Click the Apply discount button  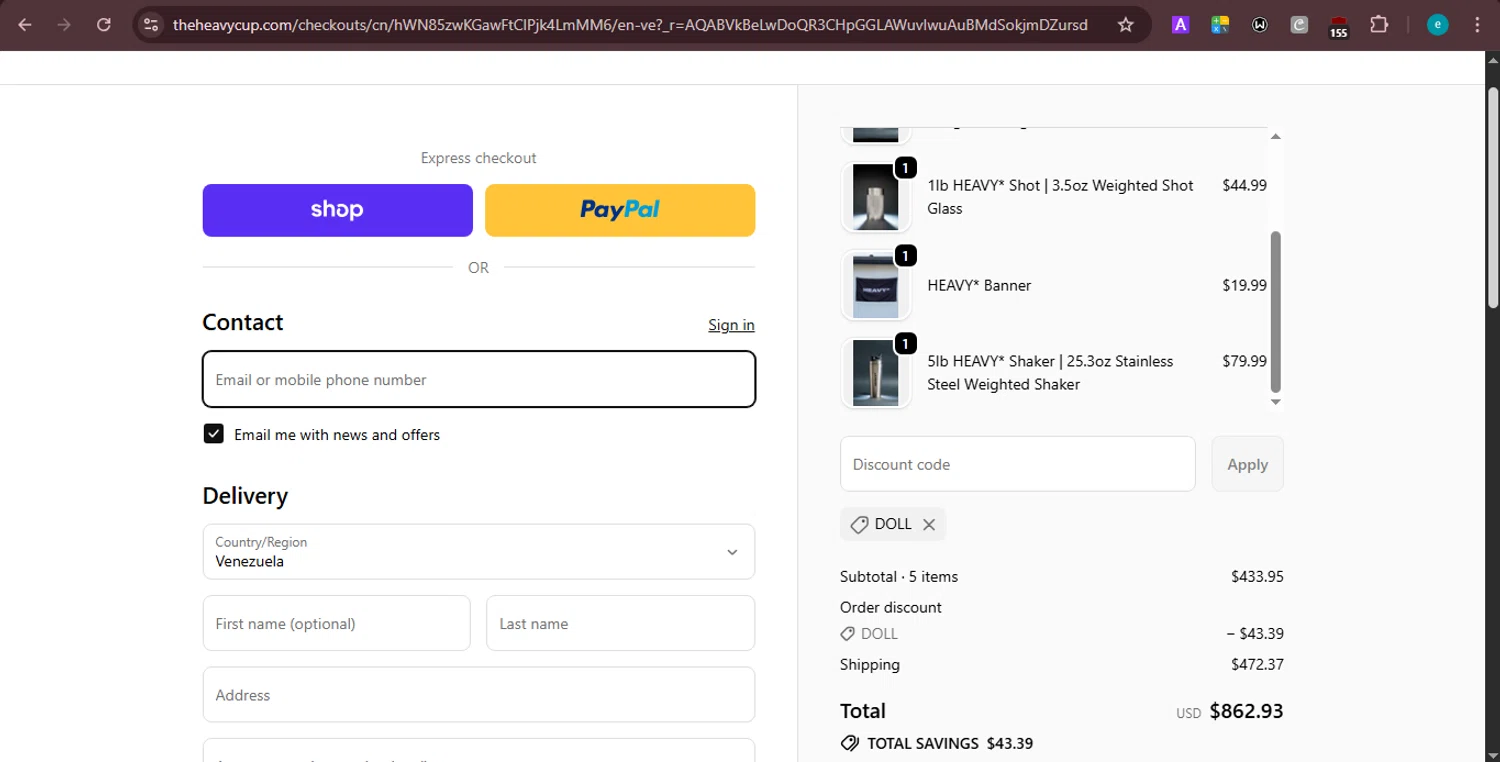point(1247,464)
